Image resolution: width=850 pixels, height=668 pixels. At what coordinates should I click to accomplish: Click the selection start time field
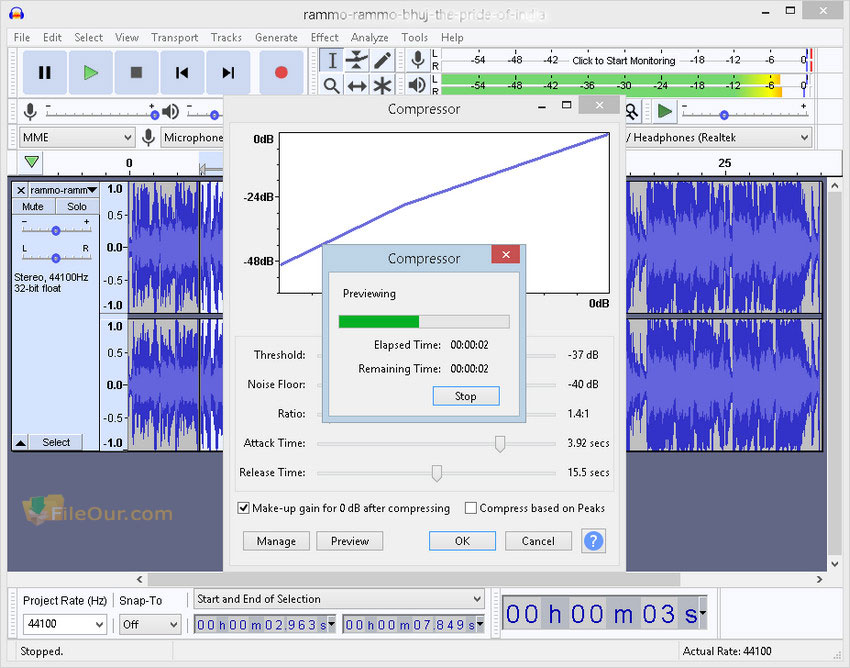click(261, 625)
